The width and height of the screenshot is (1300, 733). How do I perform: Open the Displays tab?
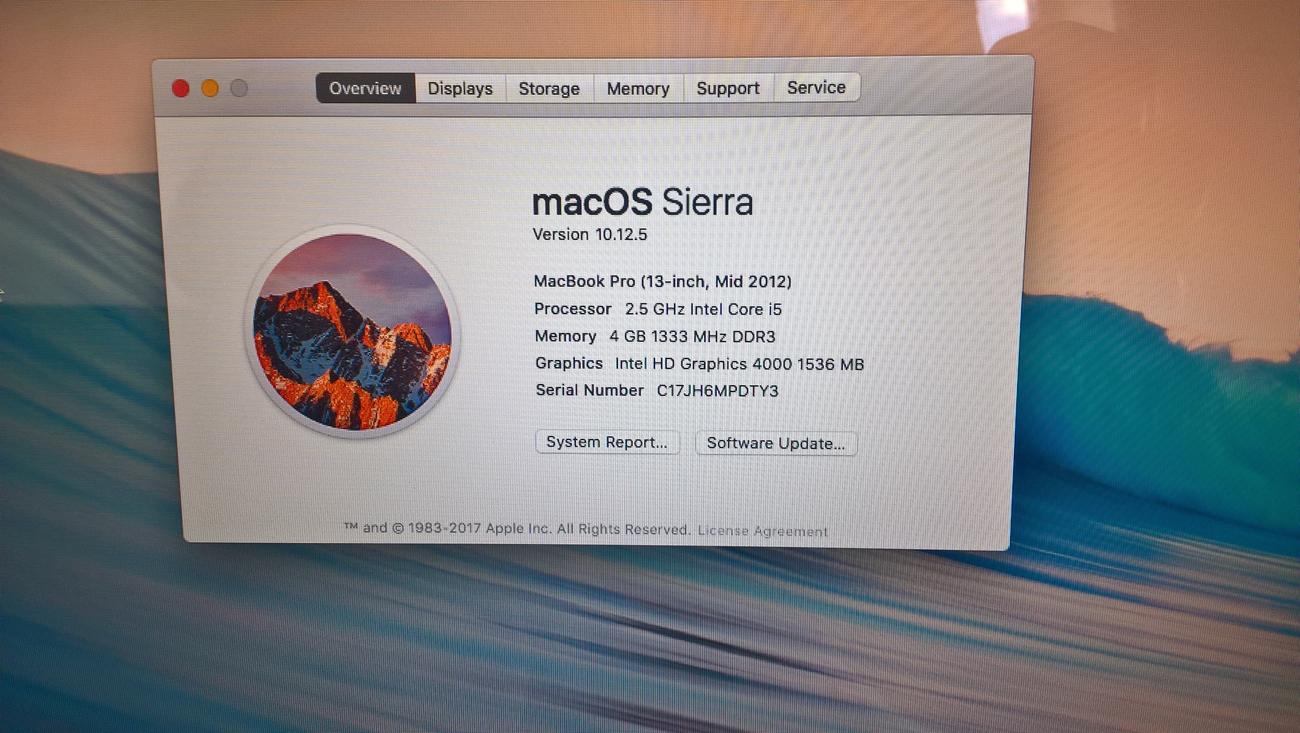pos(460,88)
